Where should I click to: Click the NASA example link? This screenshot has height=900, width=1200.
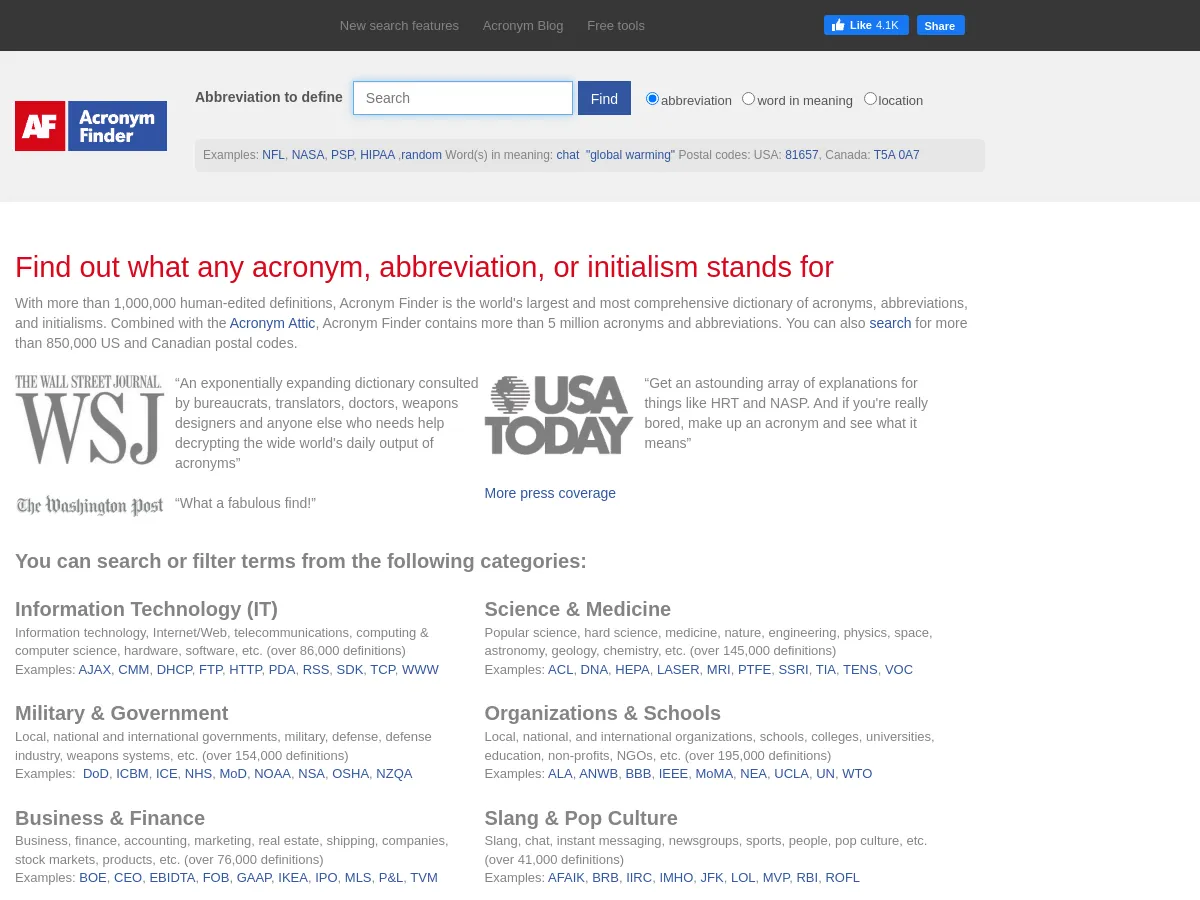(x=307, y=155)
